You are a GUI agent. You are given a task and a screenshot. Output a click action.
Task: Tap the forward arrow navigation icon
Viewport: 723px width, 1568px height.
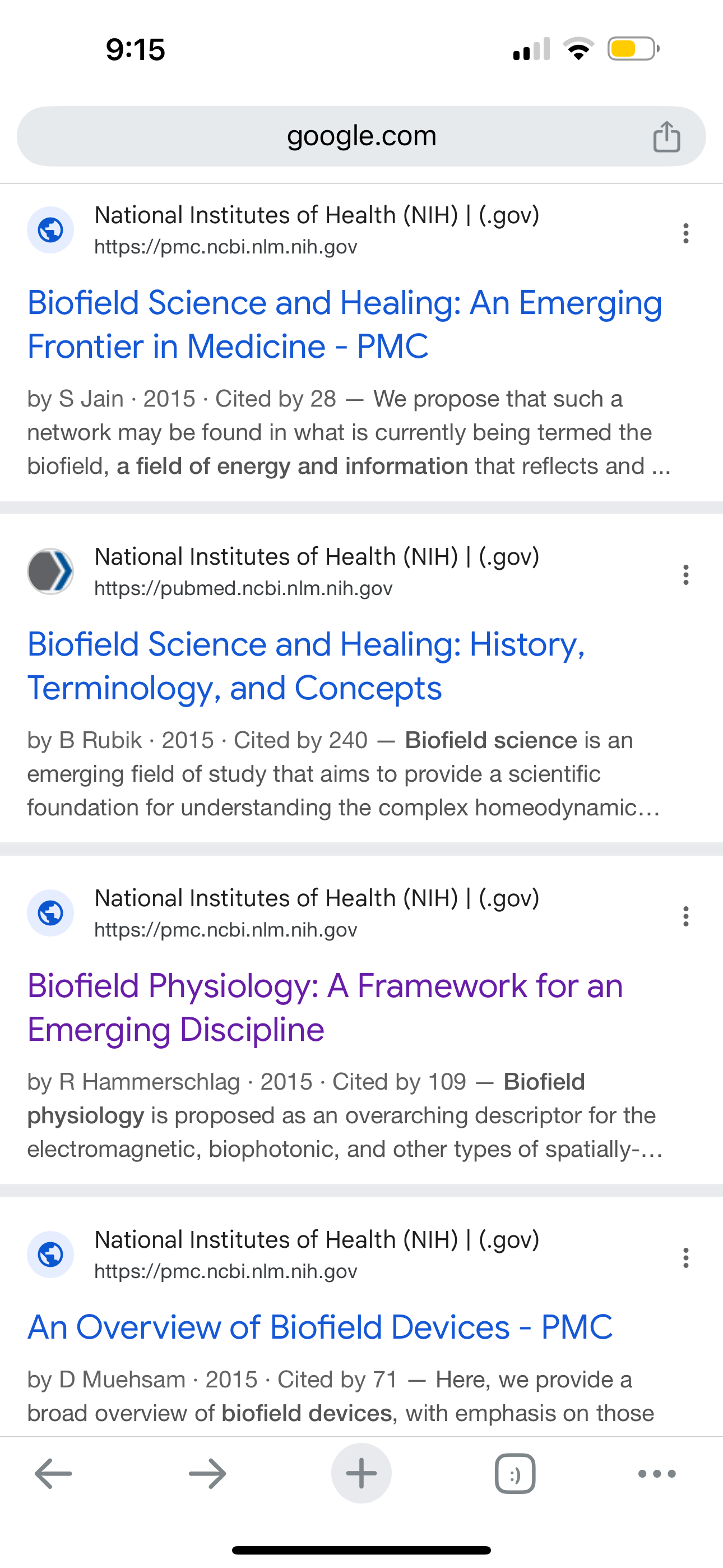[x=207, y=1474]
